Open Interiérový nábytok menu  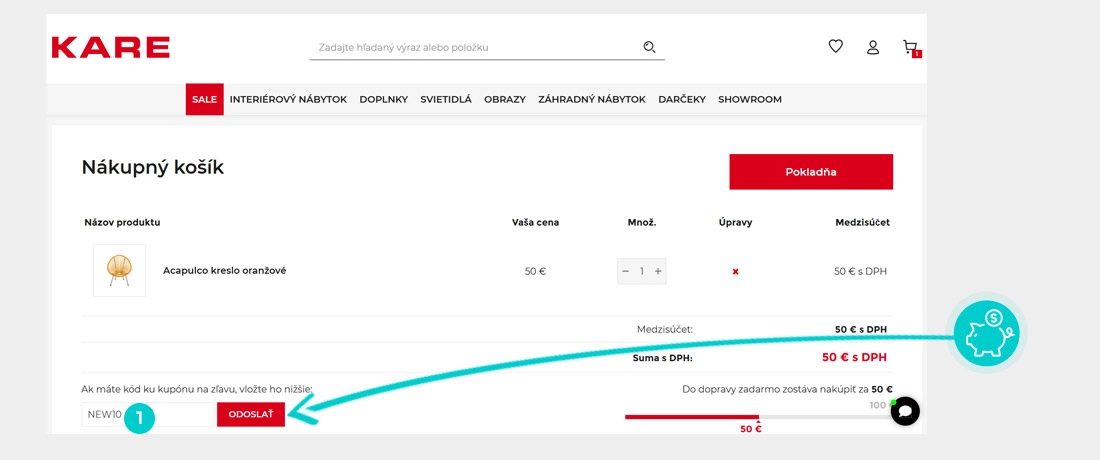[288, 100]
